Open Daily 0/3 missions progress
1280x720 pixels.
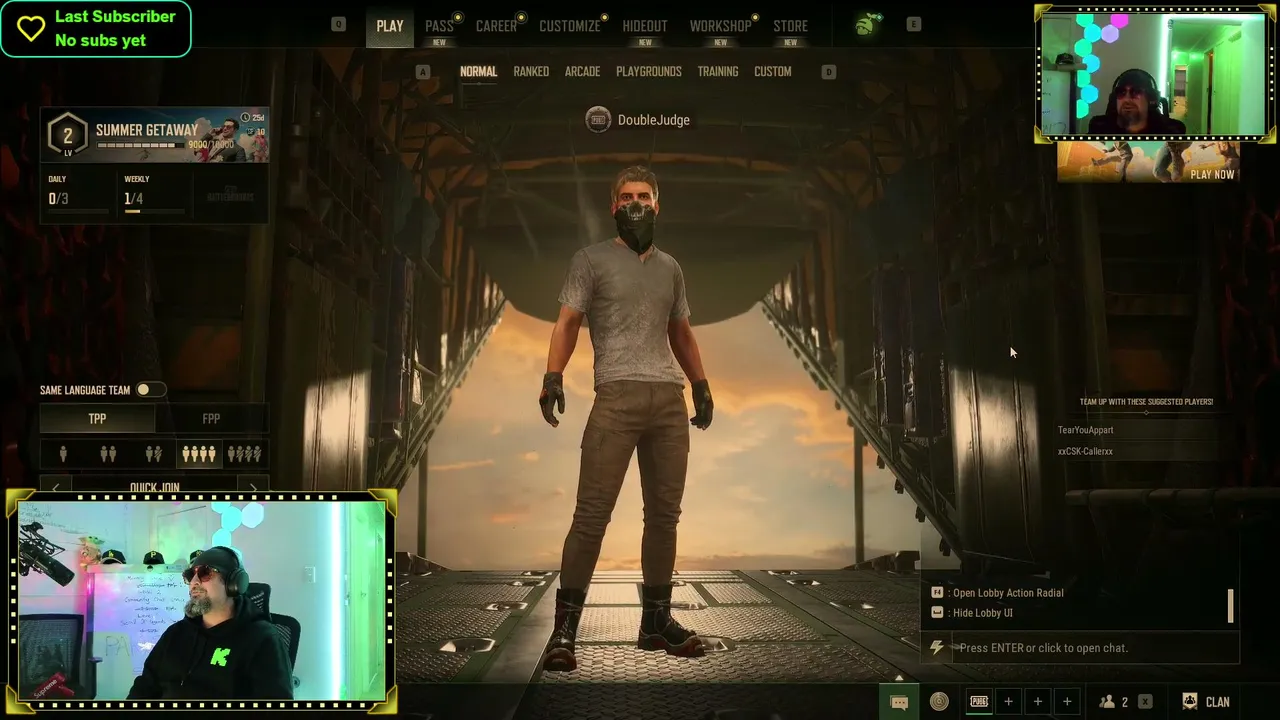[x=78, y=193]
